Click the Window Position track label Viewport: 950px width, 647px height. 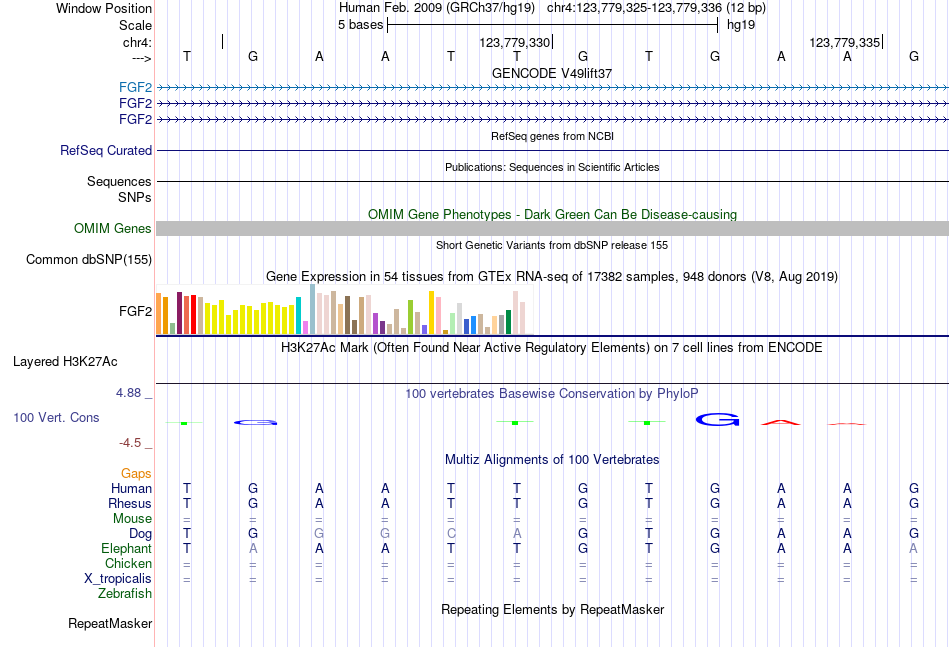tap(104, 8)
